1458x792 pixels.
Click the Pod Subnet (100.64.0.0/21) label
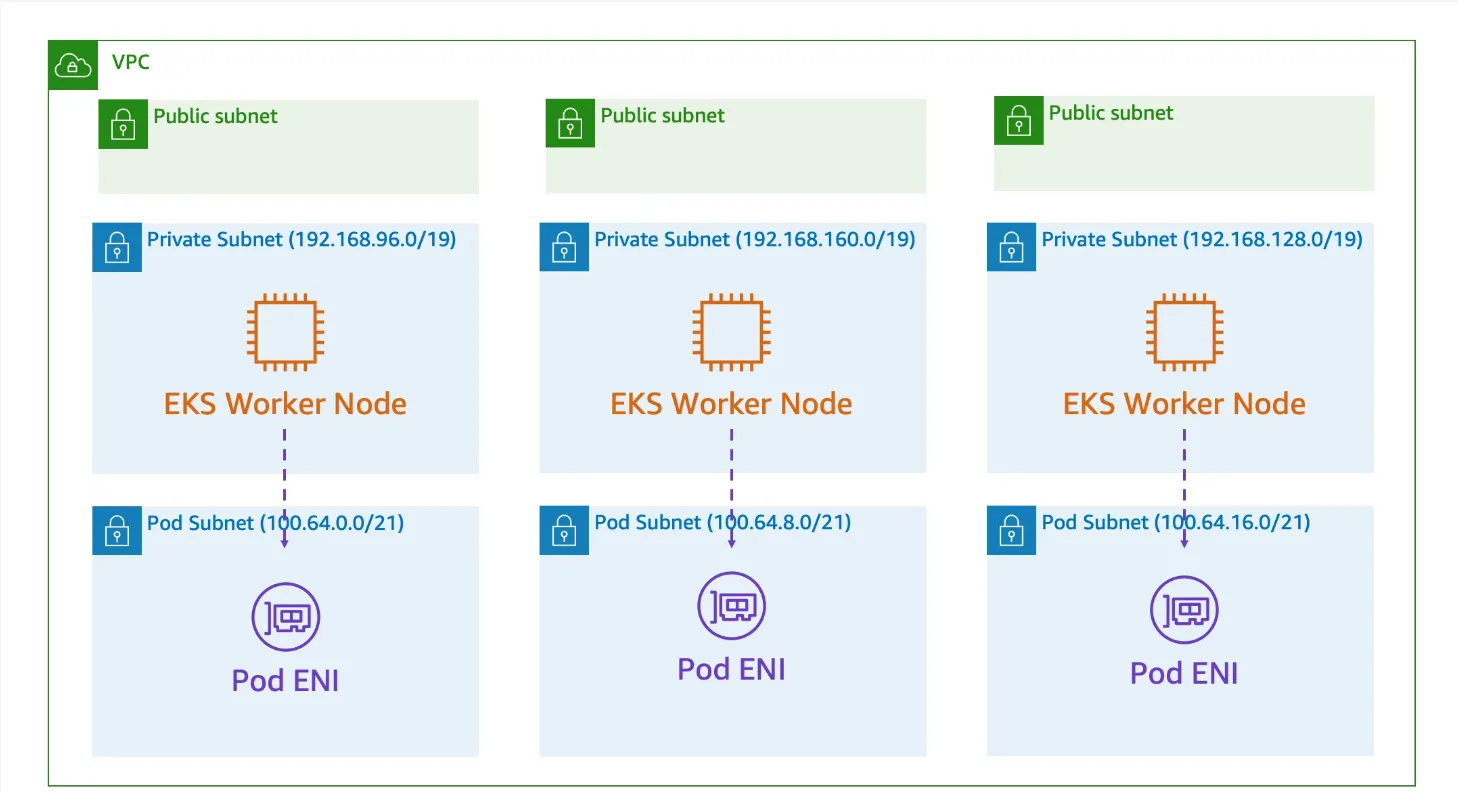coord(276,523)
